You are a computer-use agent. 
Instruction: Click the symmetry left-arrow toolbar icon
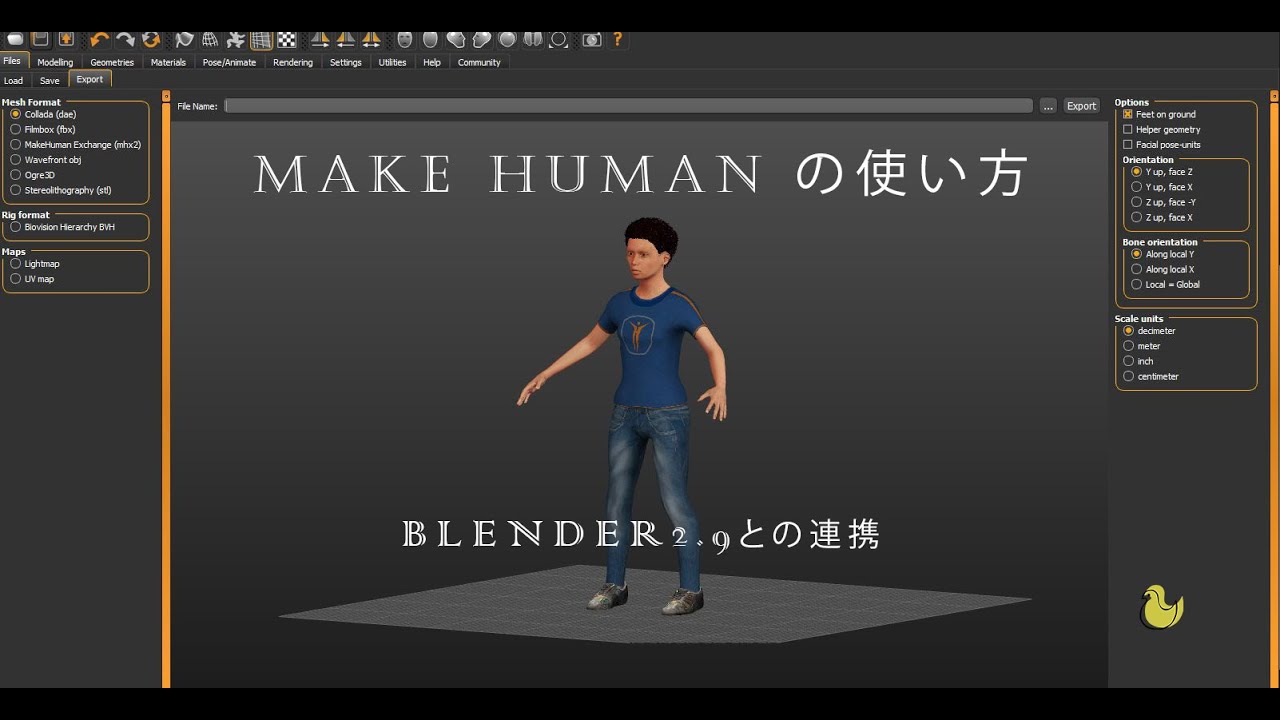(x=345, y=39)
